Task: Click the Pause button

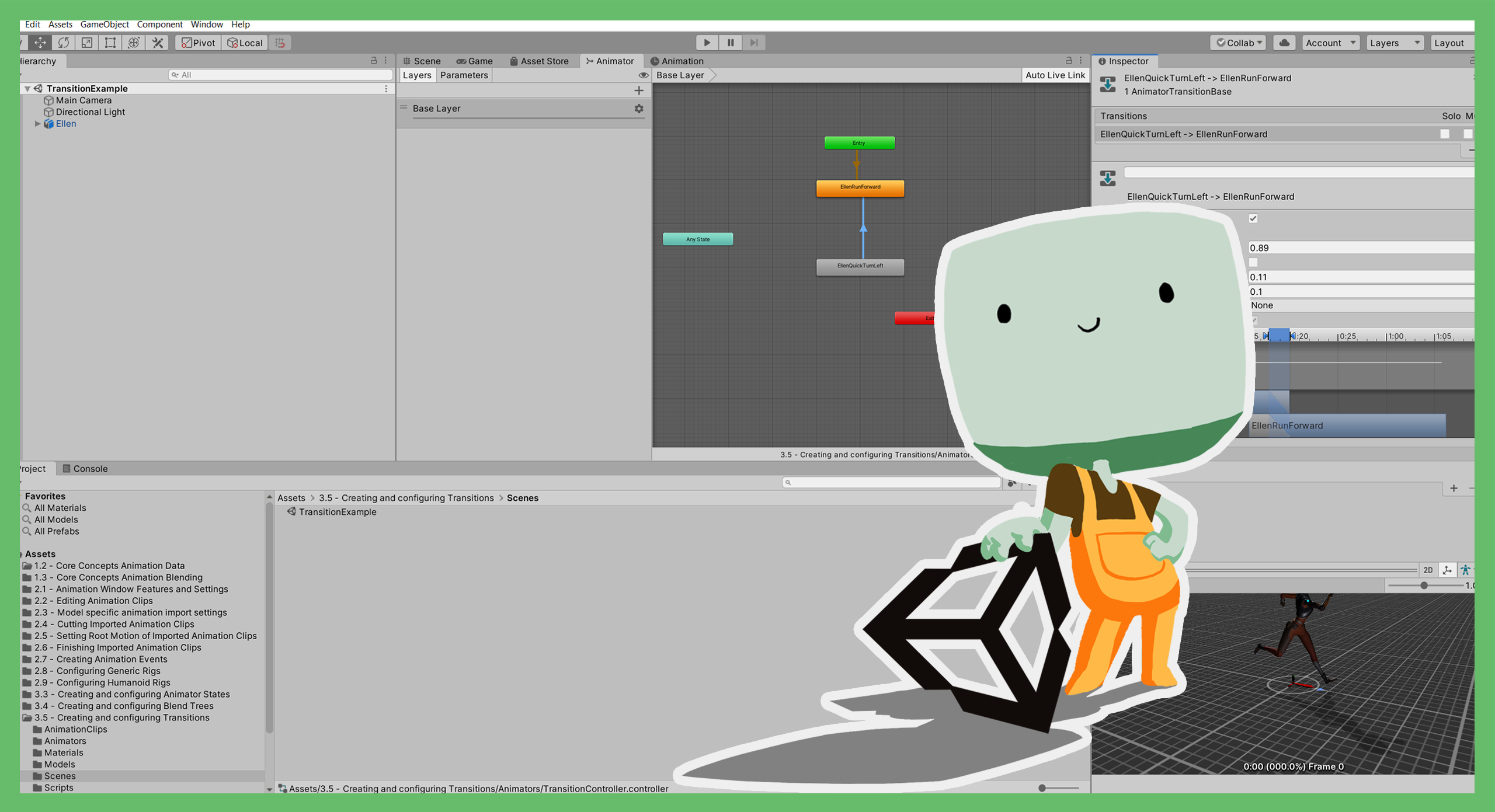Action: (x=731, y=43)
